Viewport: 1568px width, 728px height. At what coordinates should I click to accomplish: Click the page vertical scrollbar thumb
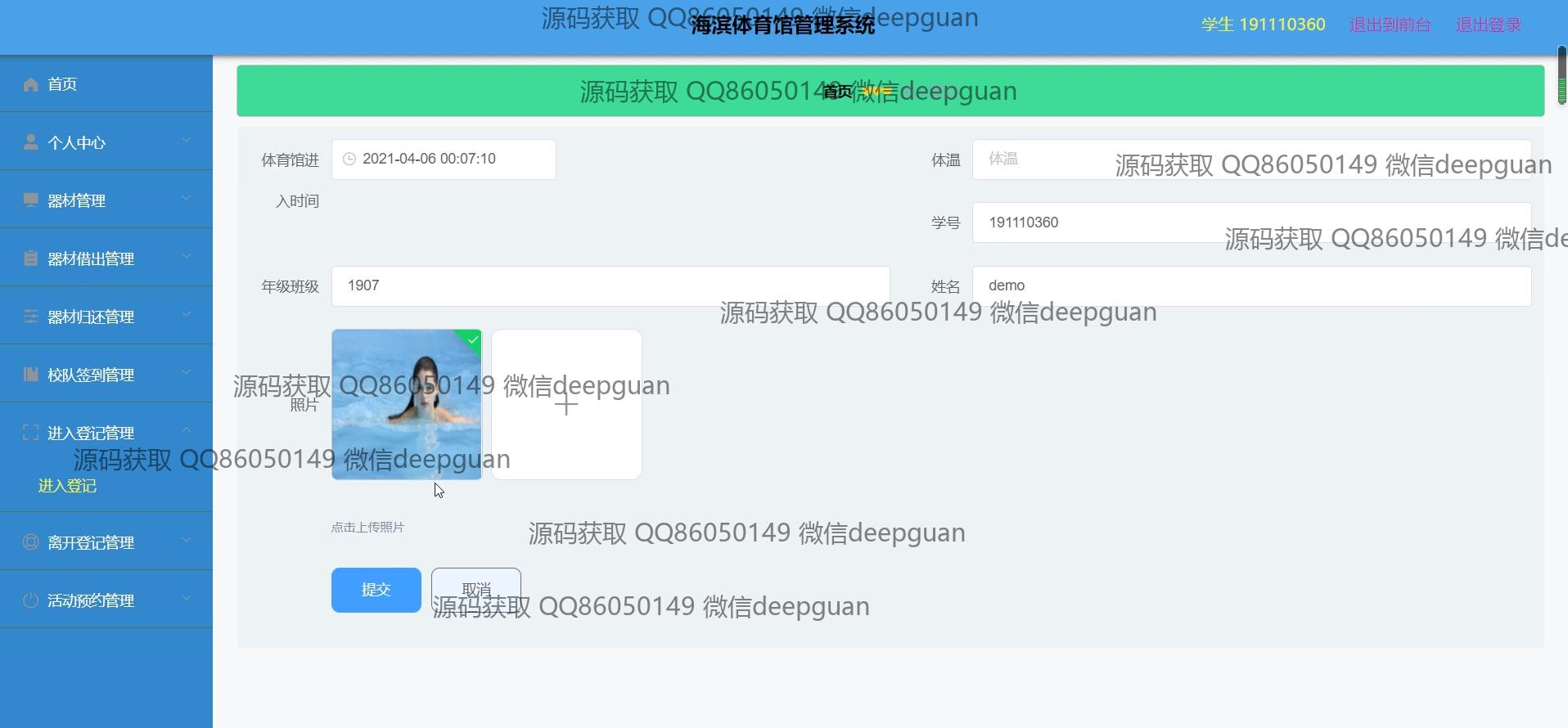point(1561,76)
